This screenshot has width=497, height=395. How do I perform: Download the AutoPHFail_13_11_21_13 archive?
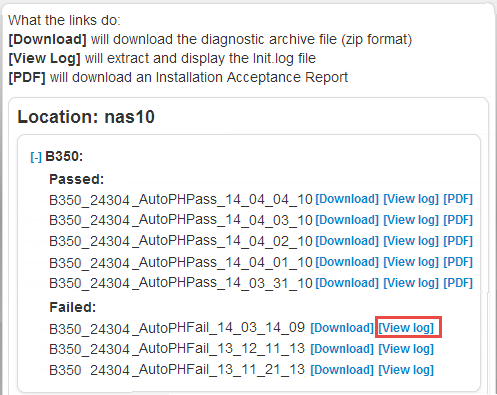(x=342, y=370)
